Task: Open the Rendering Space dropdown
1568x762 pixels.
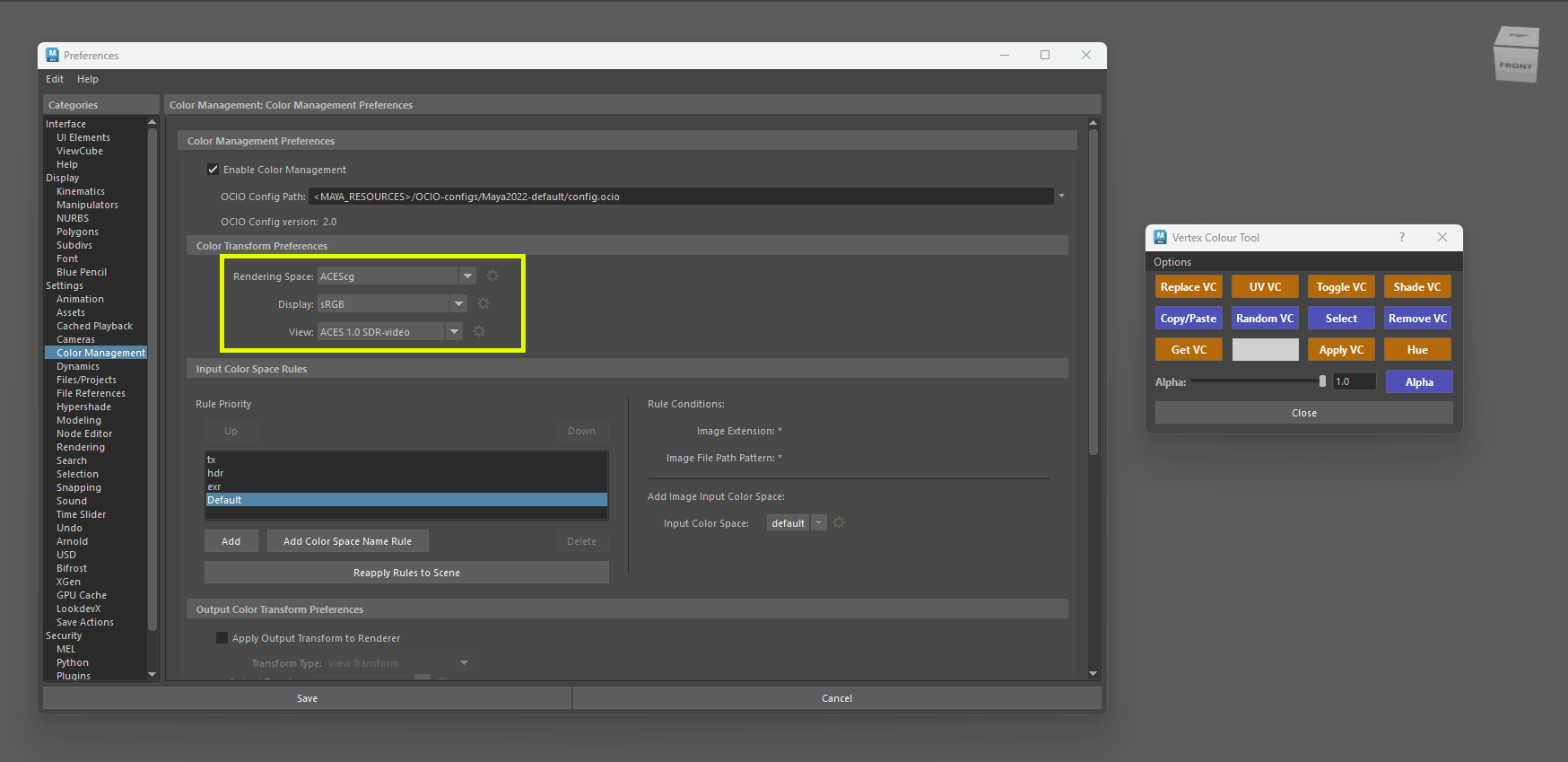Action: [x=467, y=276]
